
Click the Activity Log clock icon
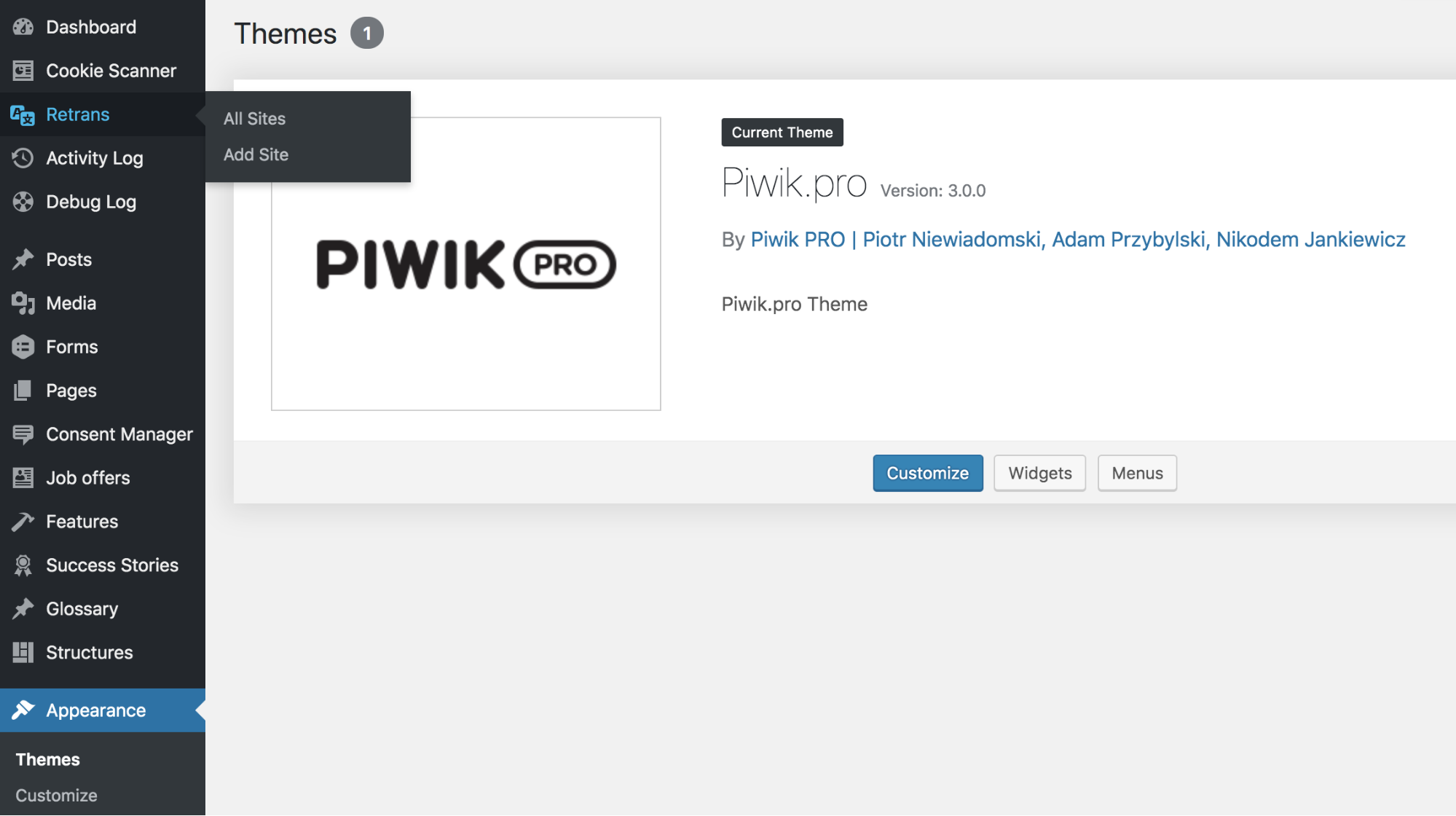tap(23, 158)
